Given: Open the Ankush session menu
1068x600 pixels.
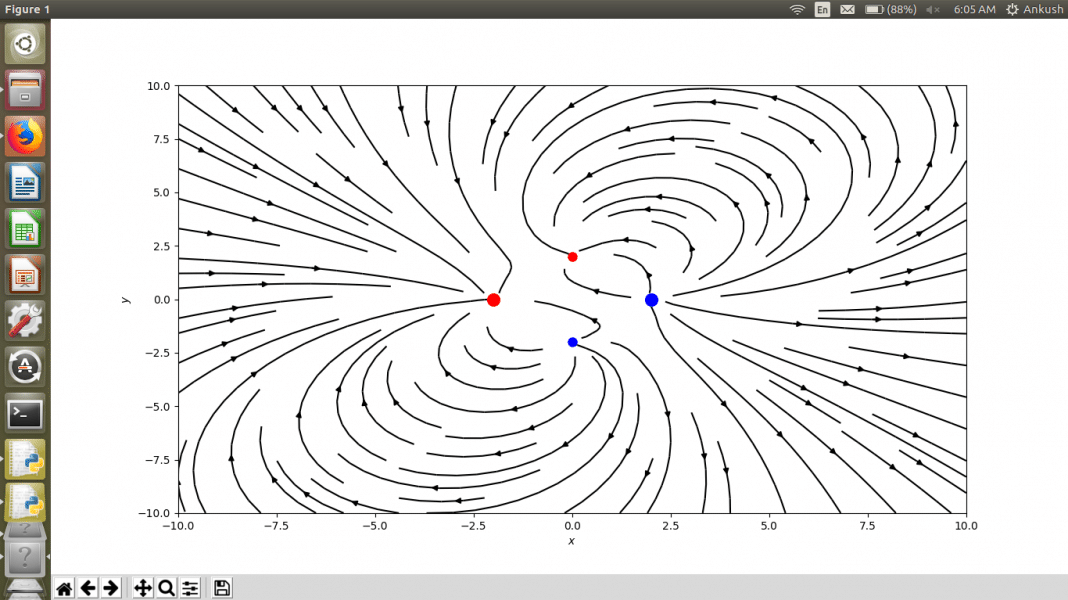Looking at the screenshot, I should (1034, 9).
